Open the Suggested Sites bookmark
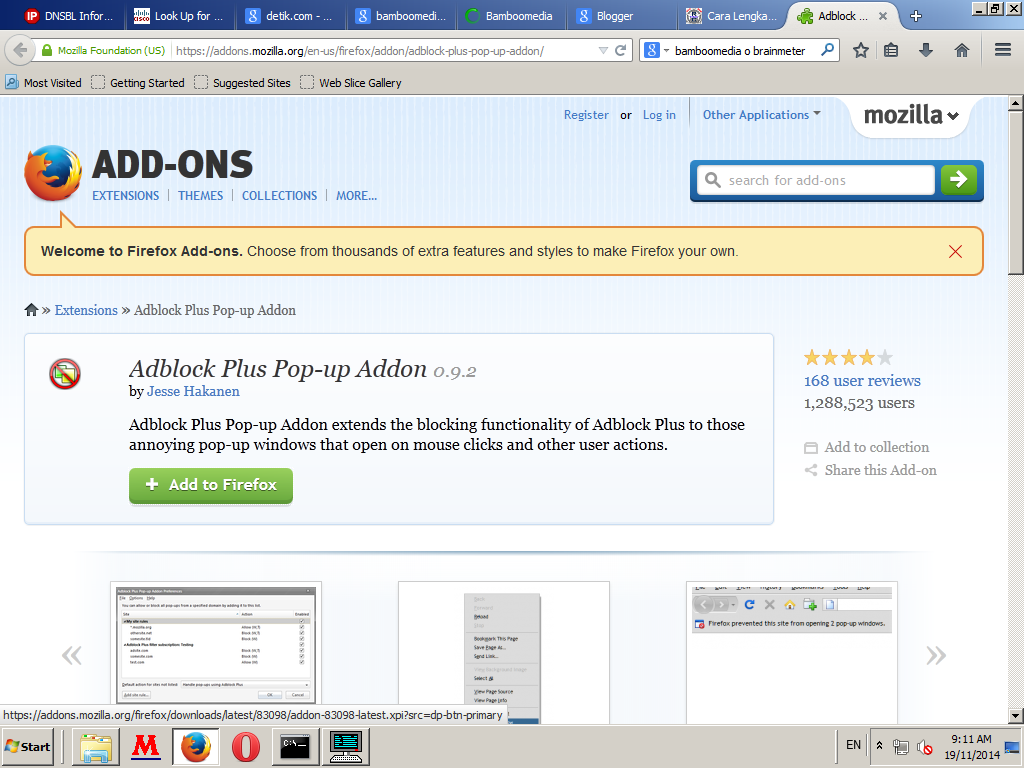 242,83
